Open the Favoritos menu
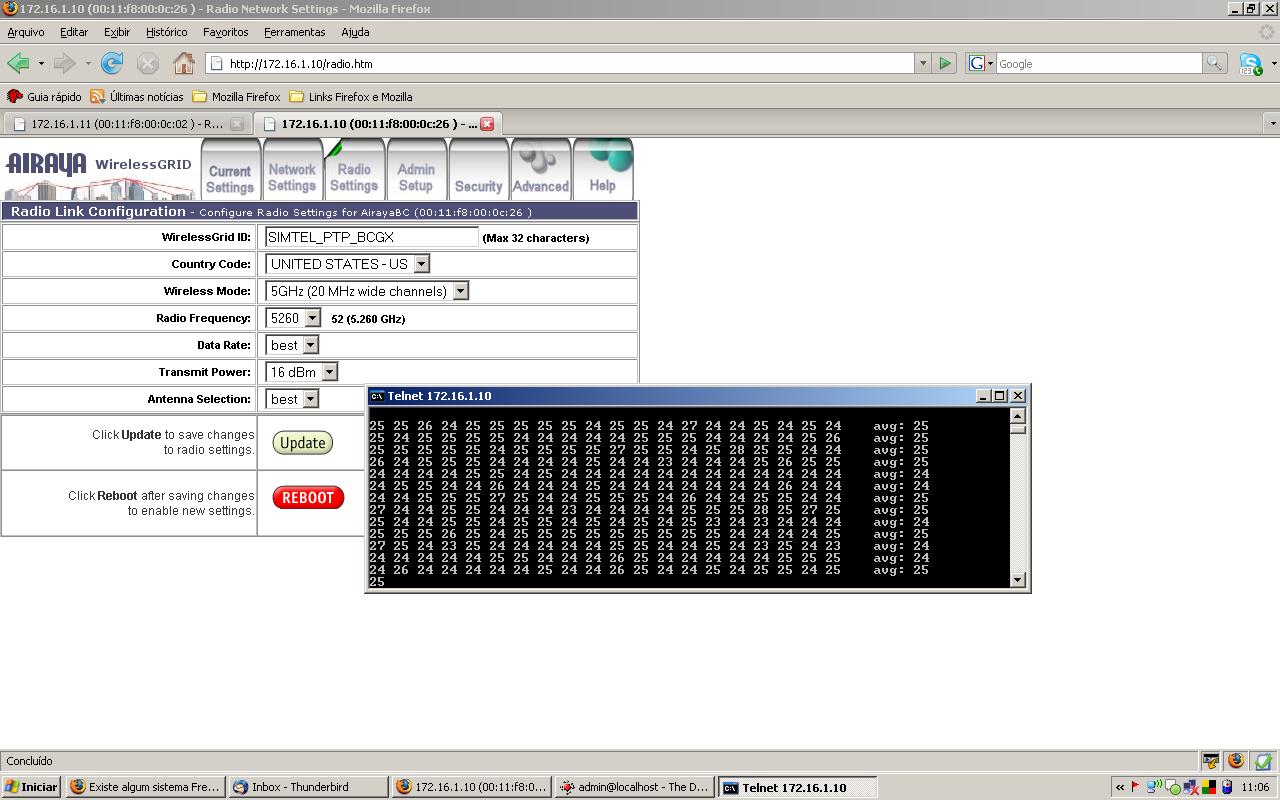 [225, 32]
